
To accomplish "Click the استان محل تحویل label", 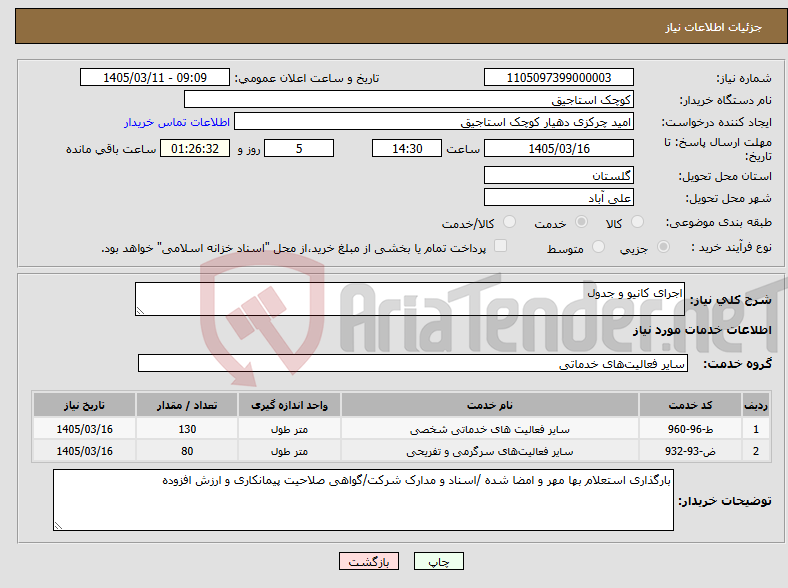I will click(725, 176).
